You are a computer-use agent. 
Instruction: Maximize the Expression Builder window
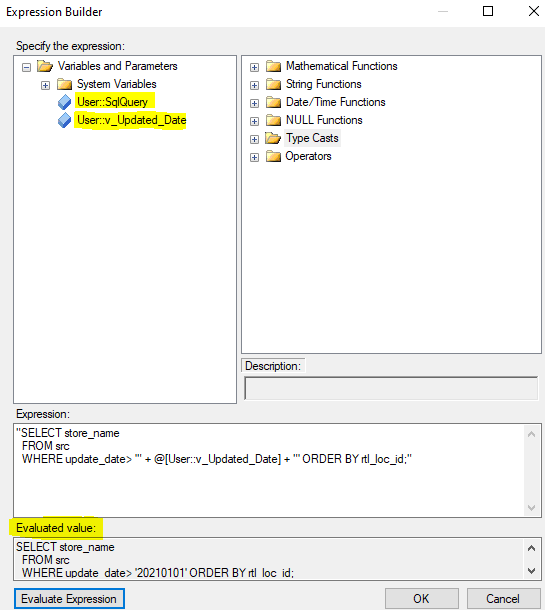point(488,11)
